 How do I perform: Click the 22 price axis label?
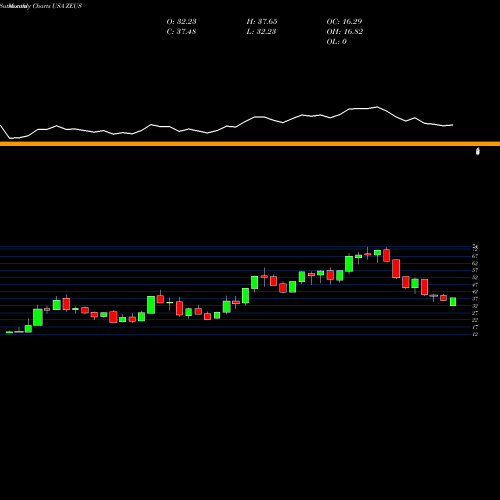[x=475, y=320]
